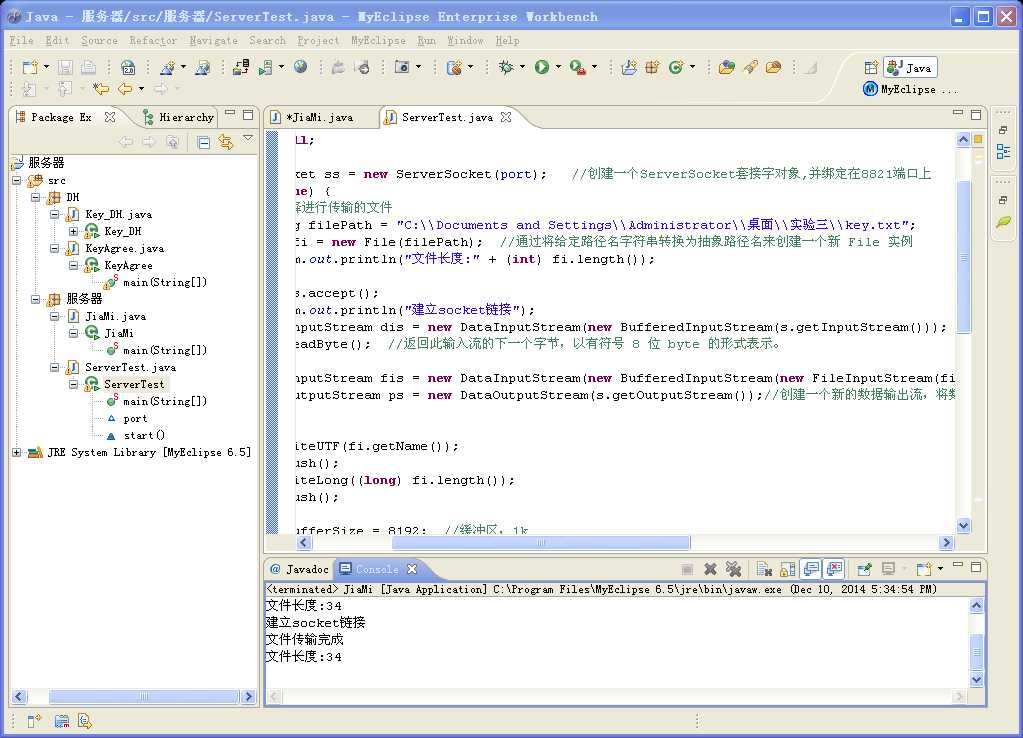Click Collapse All in Package Explorer
The height and width of the screenshot is (738, 1023).
(204, 142)
